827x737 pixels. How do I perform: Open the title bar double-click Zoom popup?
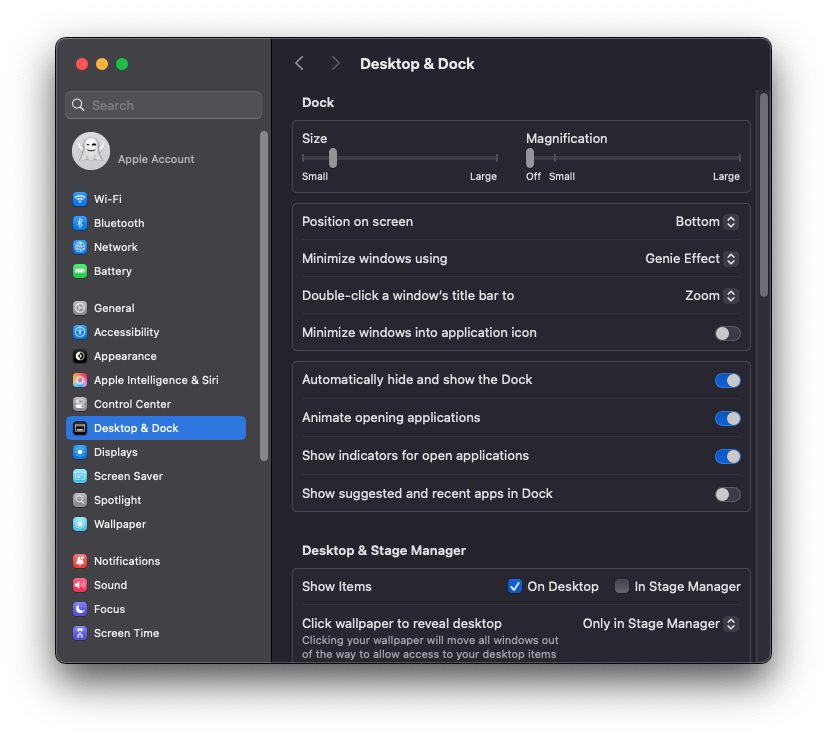click(711, 295)
